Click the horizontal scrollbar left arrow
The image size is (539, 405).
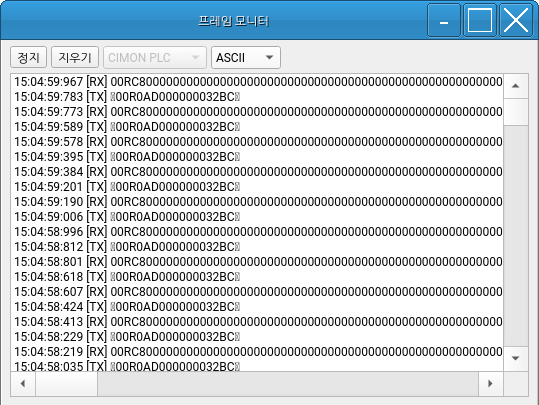[x=23, y=383]
